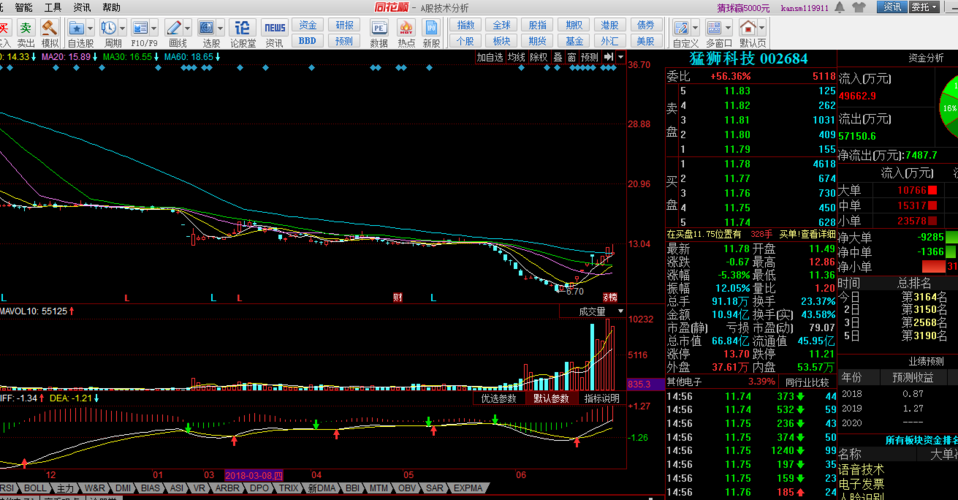Expand the 多窗口 dropdown arrow
Image resolution: width=958 pixels, height=500 pixels.
point(728,28)
